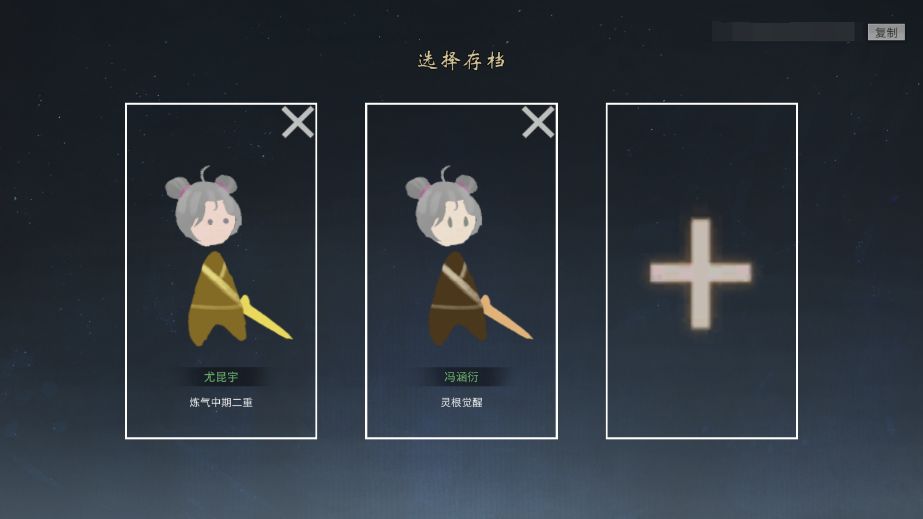The width and height of the screenshot is (923, 519).
Task: Click the gray-haired head of 尤昆宇's avatar
Action: coord(206,209)
